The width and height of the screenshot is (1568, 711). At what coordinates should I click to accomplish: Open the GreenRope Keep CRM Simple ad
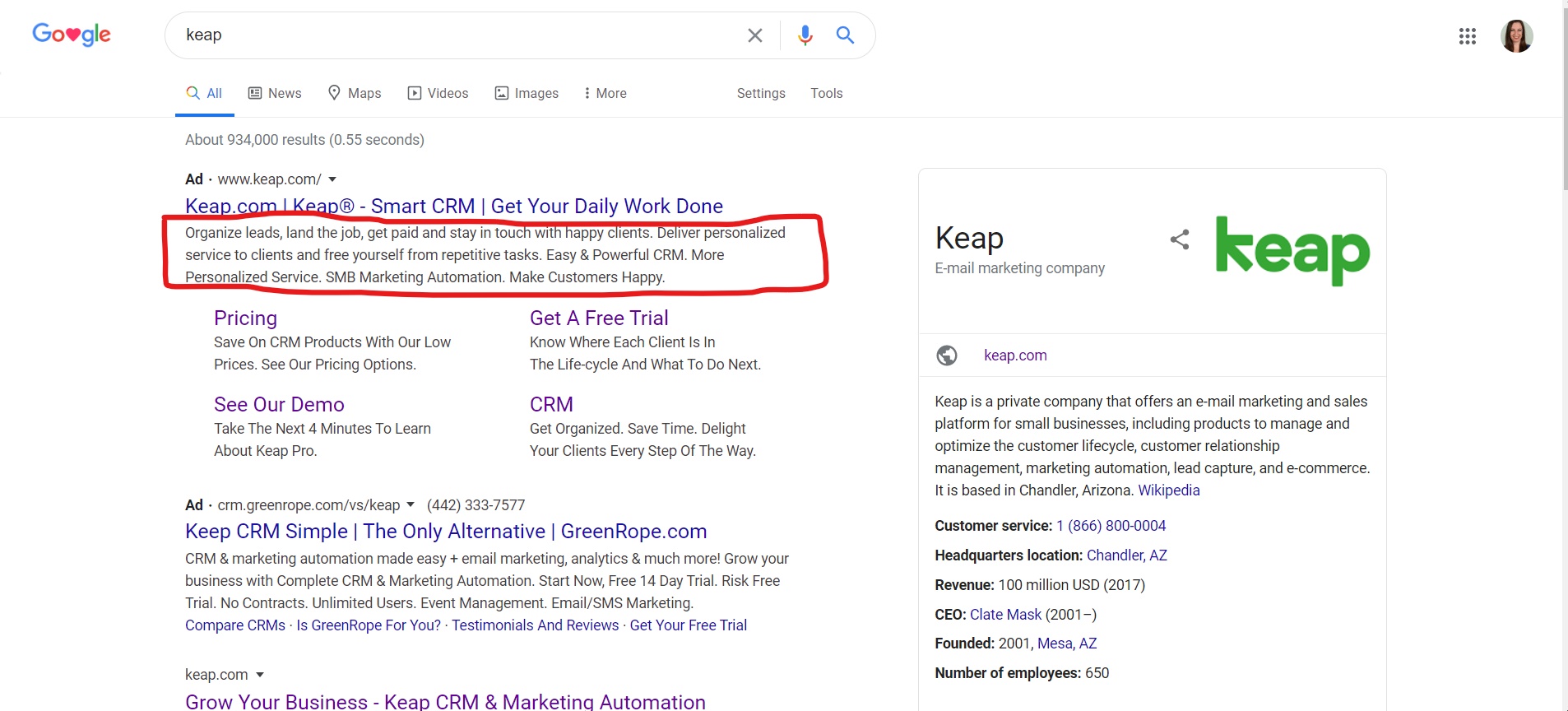point(446,531)
